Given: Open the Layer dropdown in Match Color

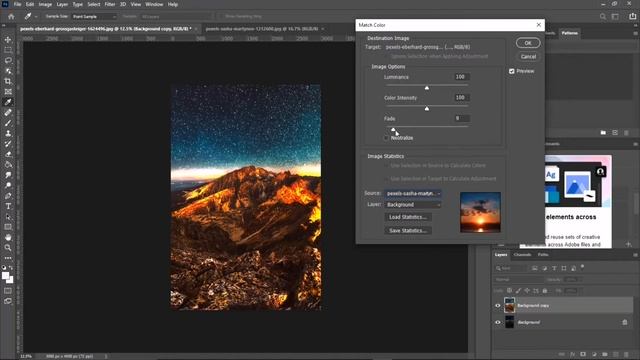Looking at the screenshot, I should point(413,204).
